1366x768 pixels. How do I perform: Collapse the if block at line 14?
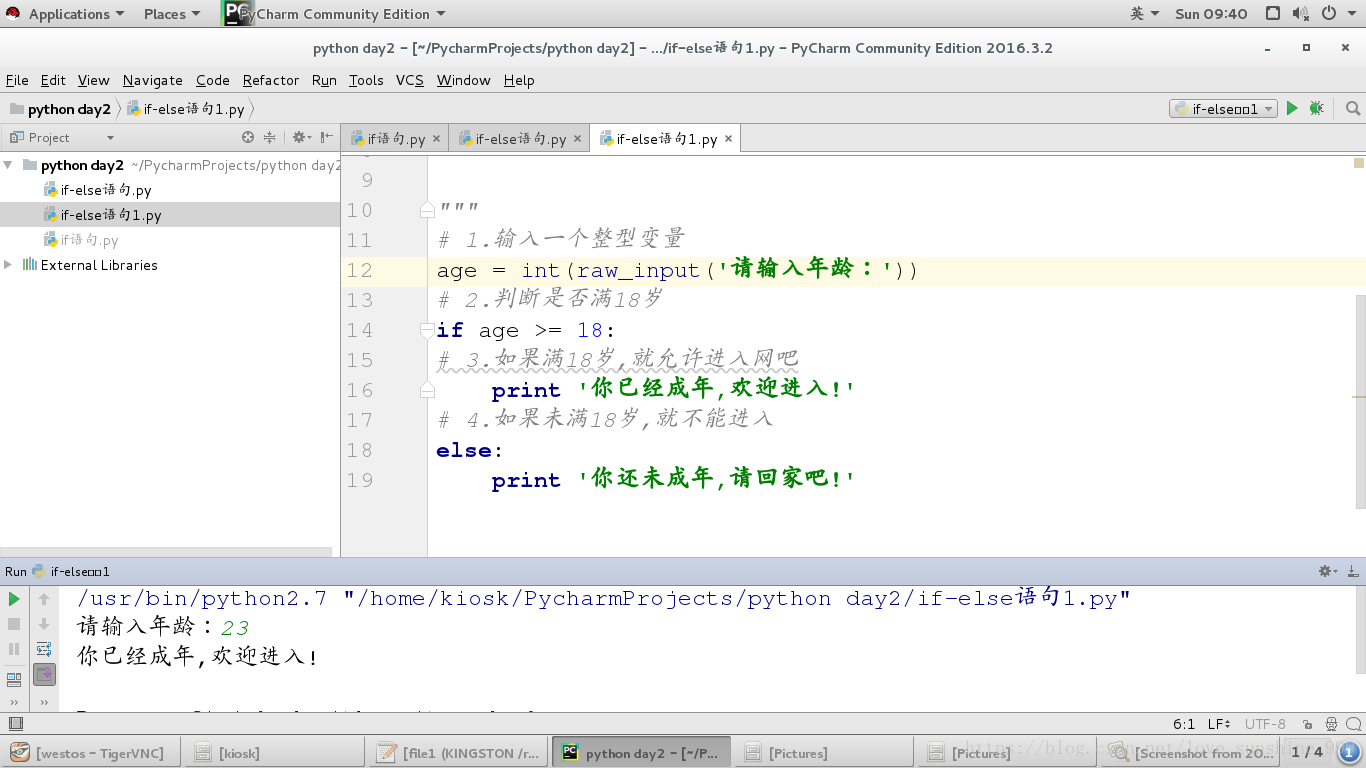[x=427, y=331]
